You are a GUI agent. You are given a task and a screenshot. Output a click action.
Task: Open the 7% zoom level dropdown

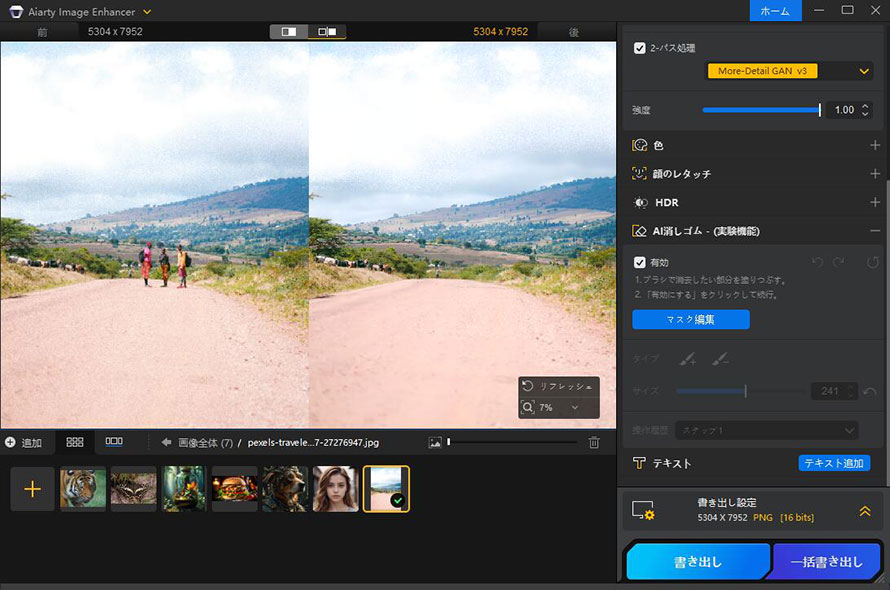(x=574, y=408)
